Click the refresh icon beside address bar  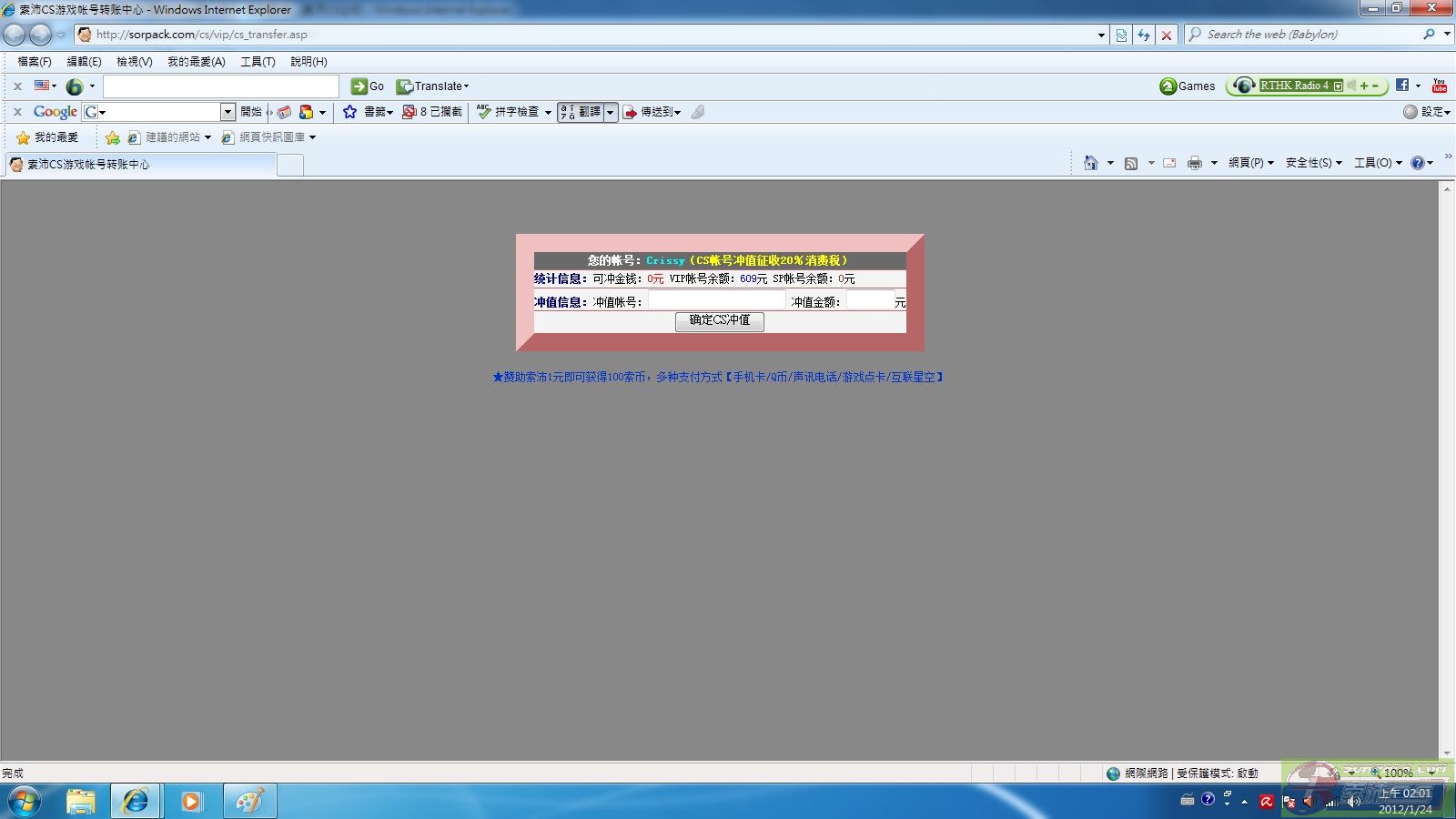point(1144,35)
